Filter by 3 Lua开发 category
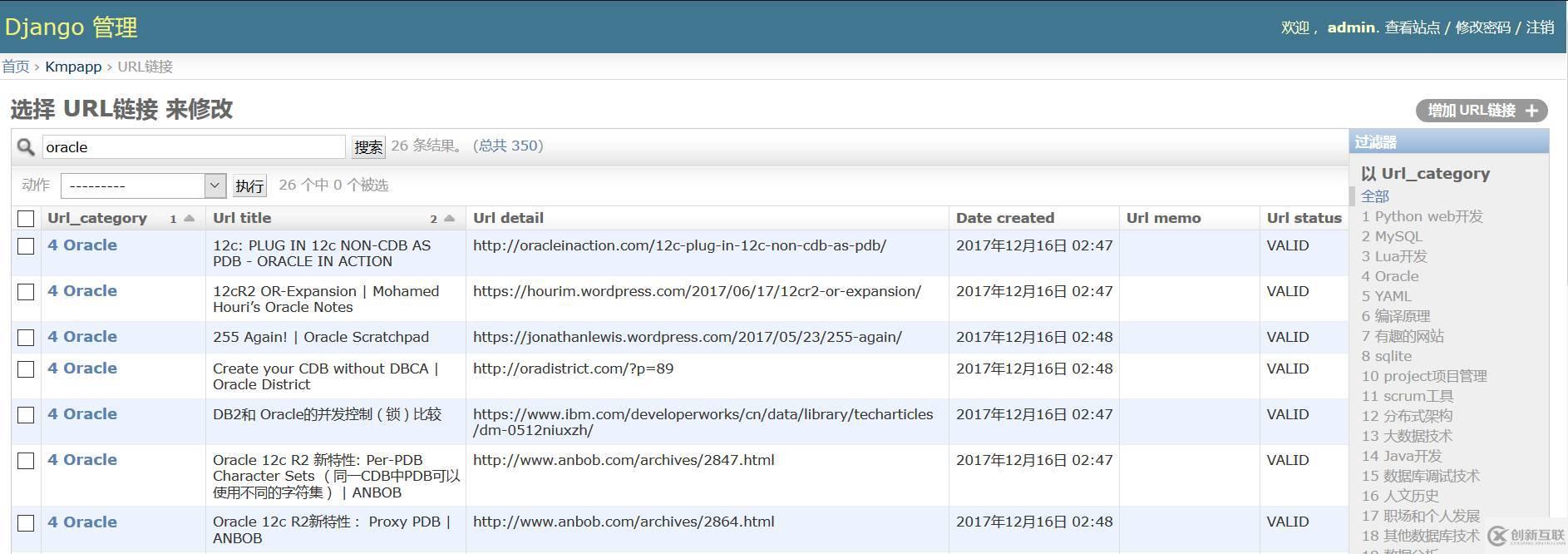Image resolution: width=1568 pixels, height=554 pixels. (x=1394, y=256)
